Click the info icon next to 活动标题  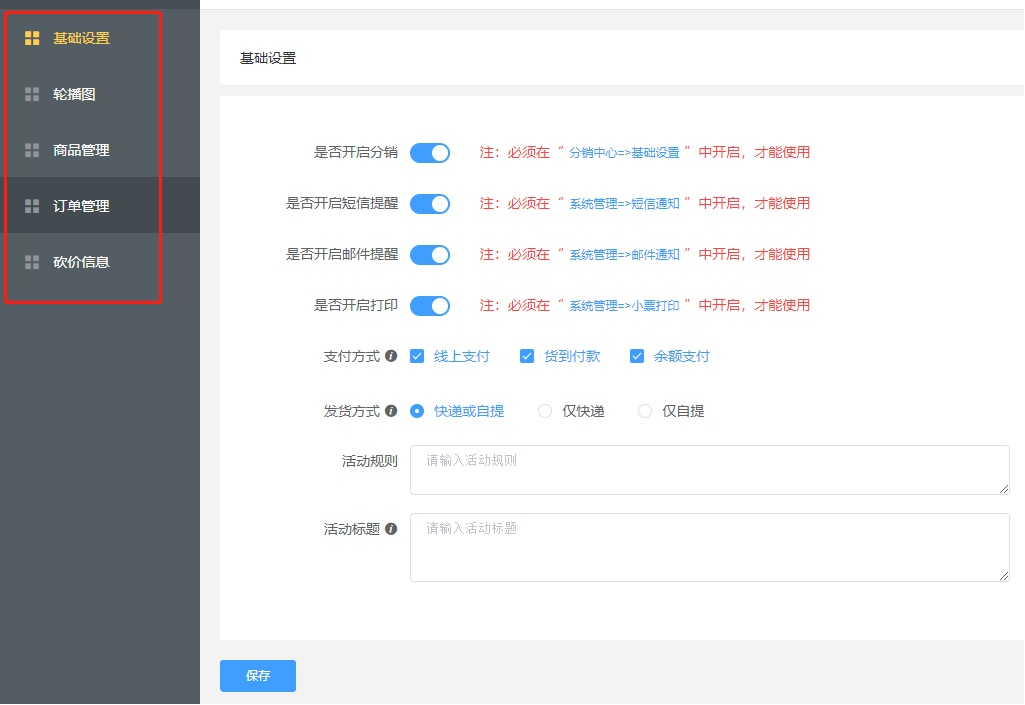click(391, 528)
